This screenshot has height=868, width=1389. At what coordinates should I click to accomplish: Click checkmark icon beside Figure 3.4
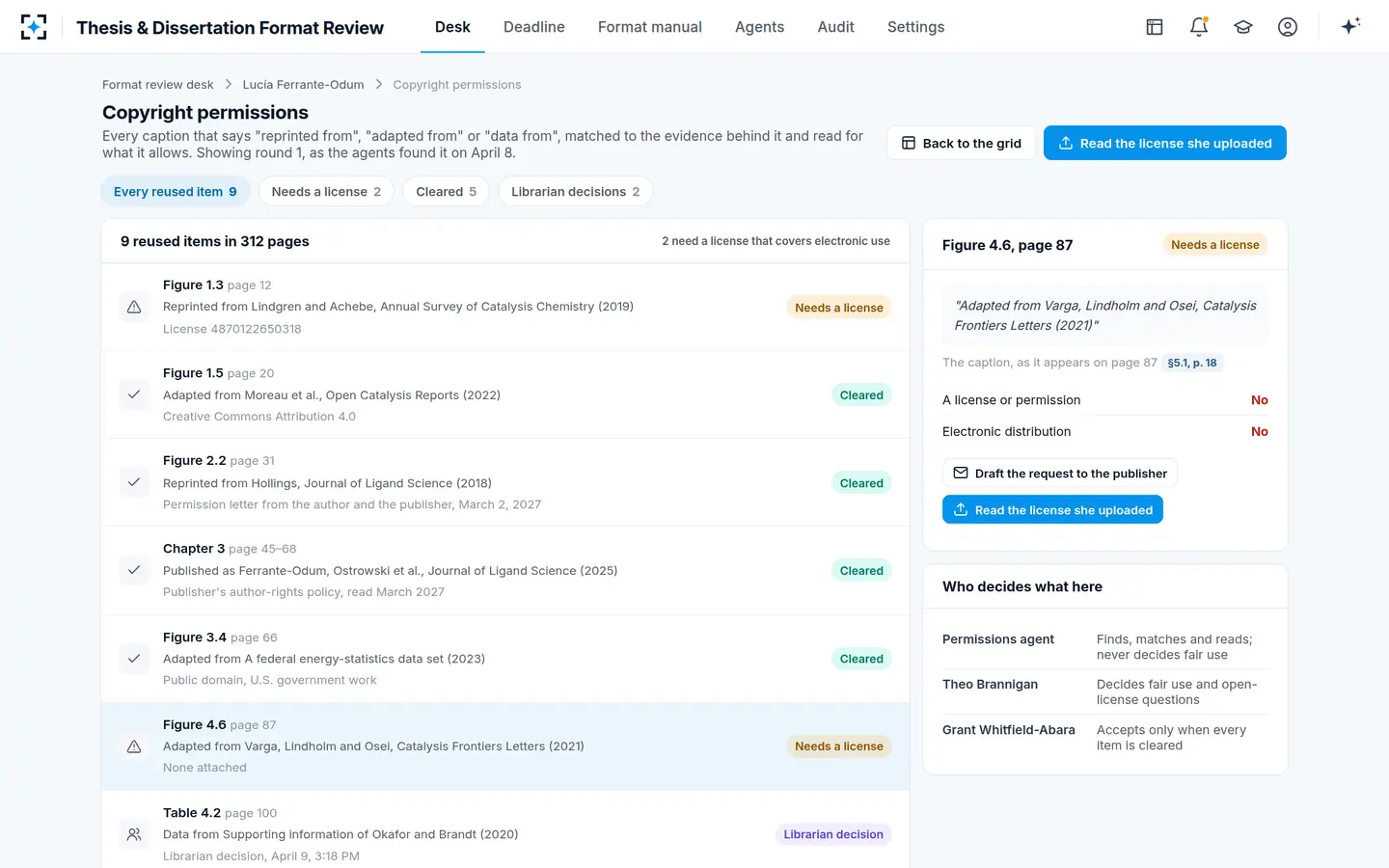pos(134,659)
